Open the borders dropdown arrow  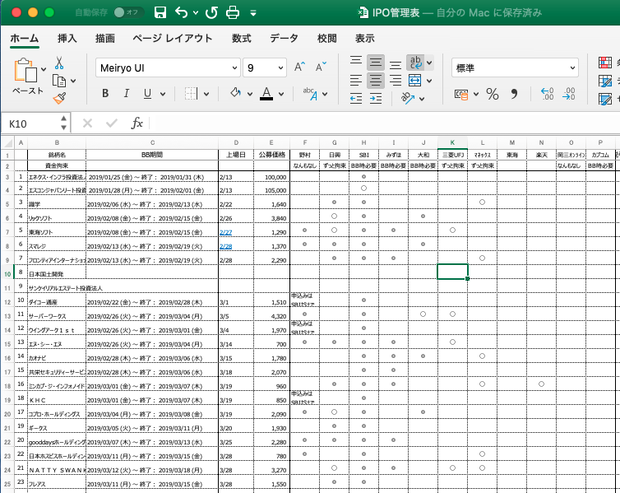pos(206,94)
